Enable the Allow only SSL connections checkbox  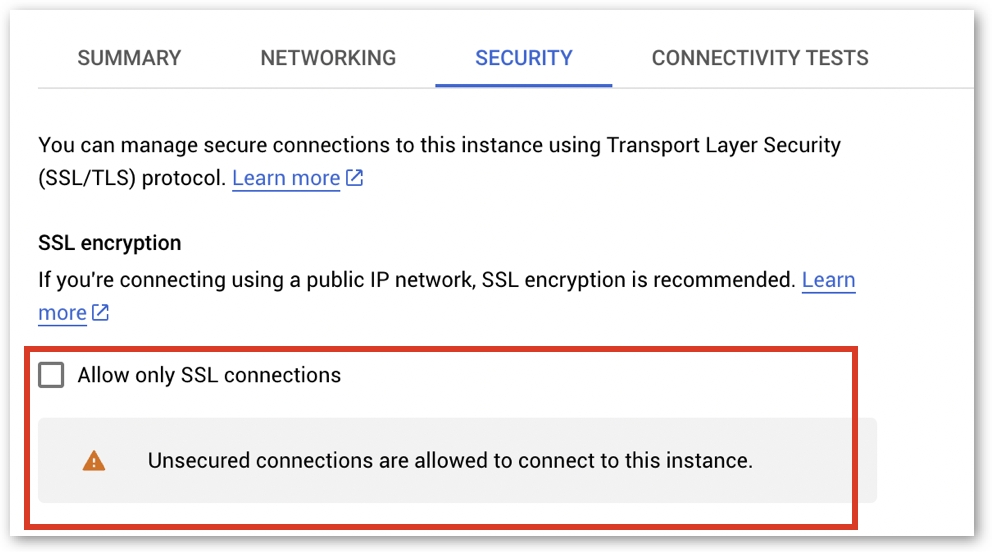pyautogui.click(x=51, y=375)
